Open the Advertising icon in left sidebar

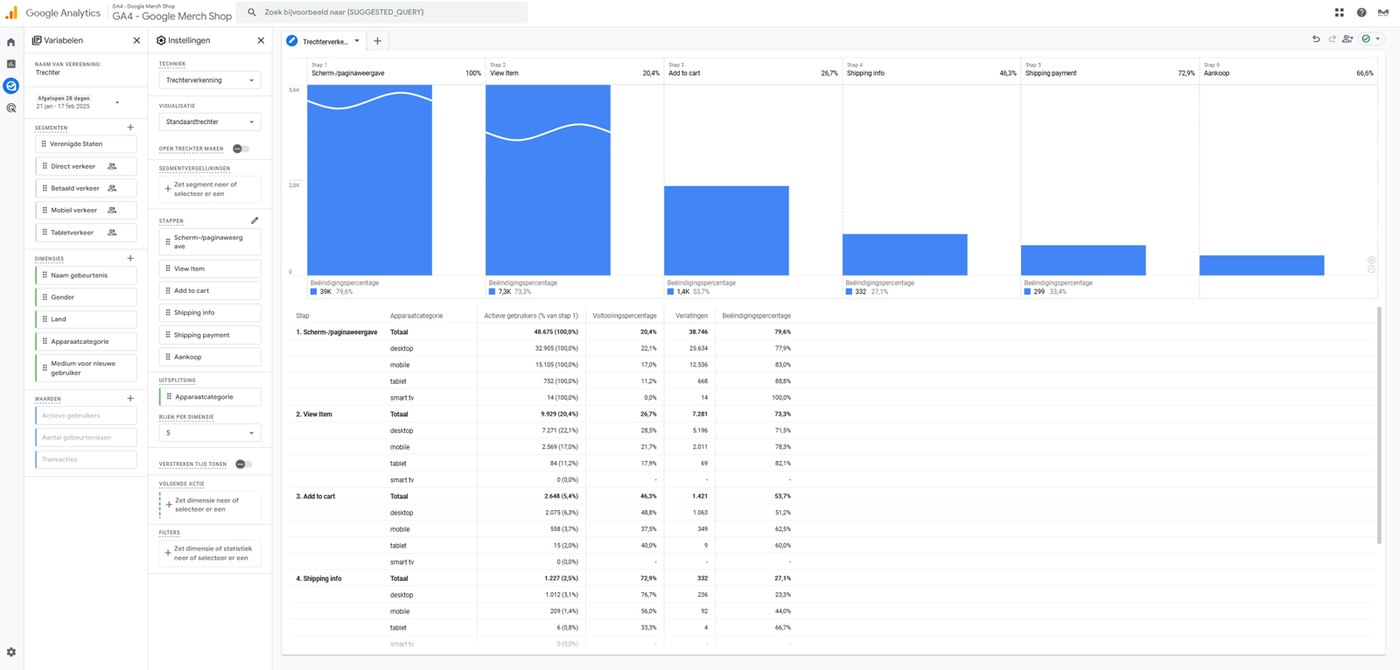pyautogui.click(x=11, y=108)
